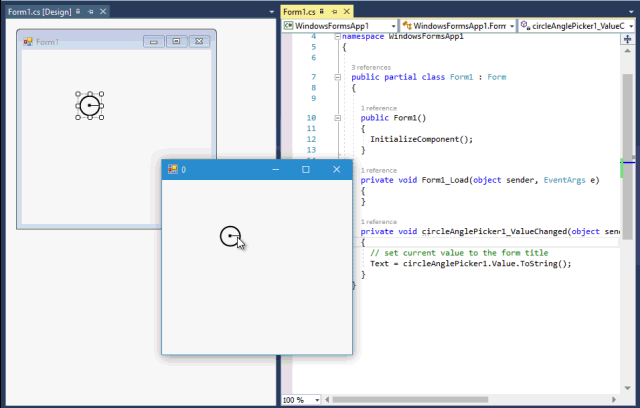Click the designer Form1 title bar icon
This screenshot has width=640, height=408.
point(28,42)
